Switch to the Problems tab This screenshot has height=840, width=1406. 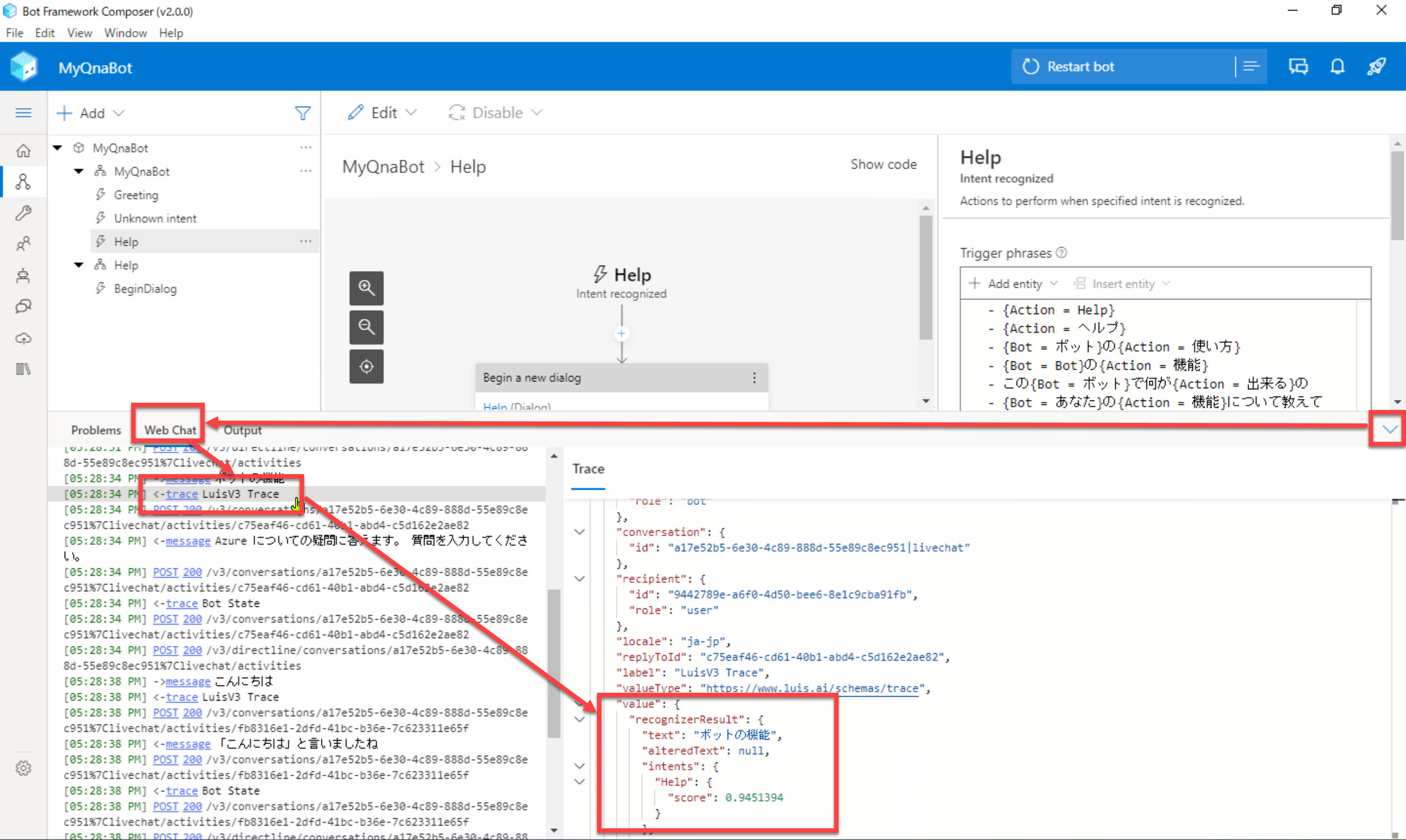point(95,430)
